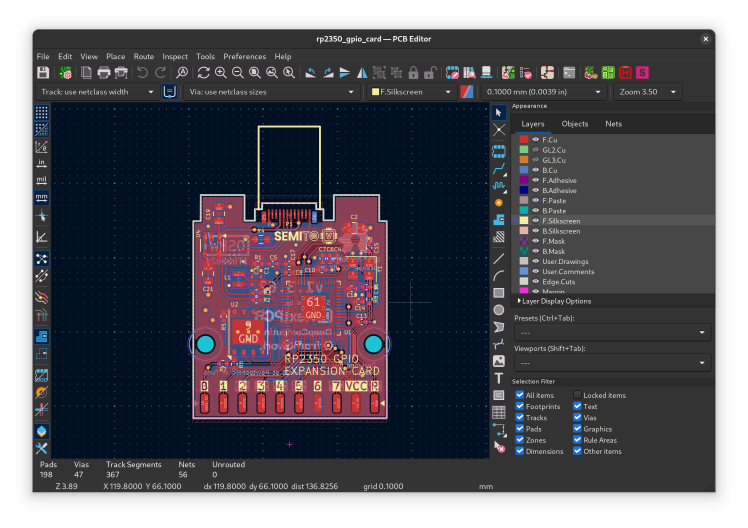Open the Presets combo box
This screenshot has height=528, width=748.
pos(612,332)
